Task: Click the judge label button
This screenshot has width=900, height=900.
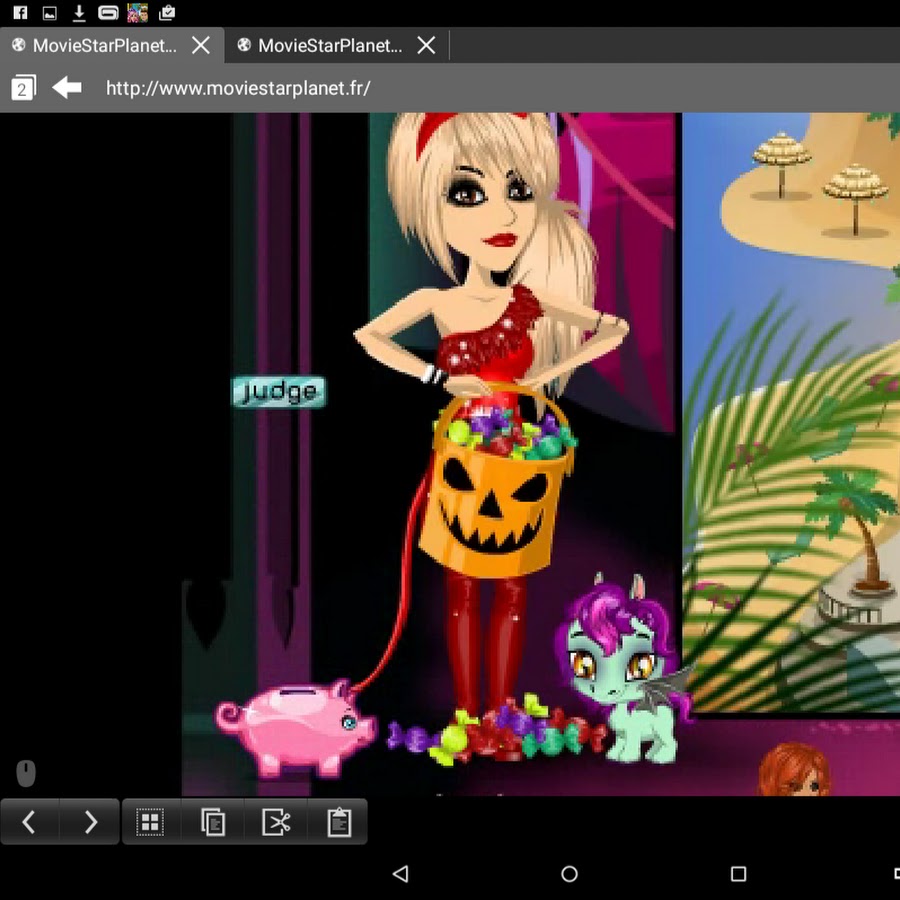Action: tap(278, 392)
